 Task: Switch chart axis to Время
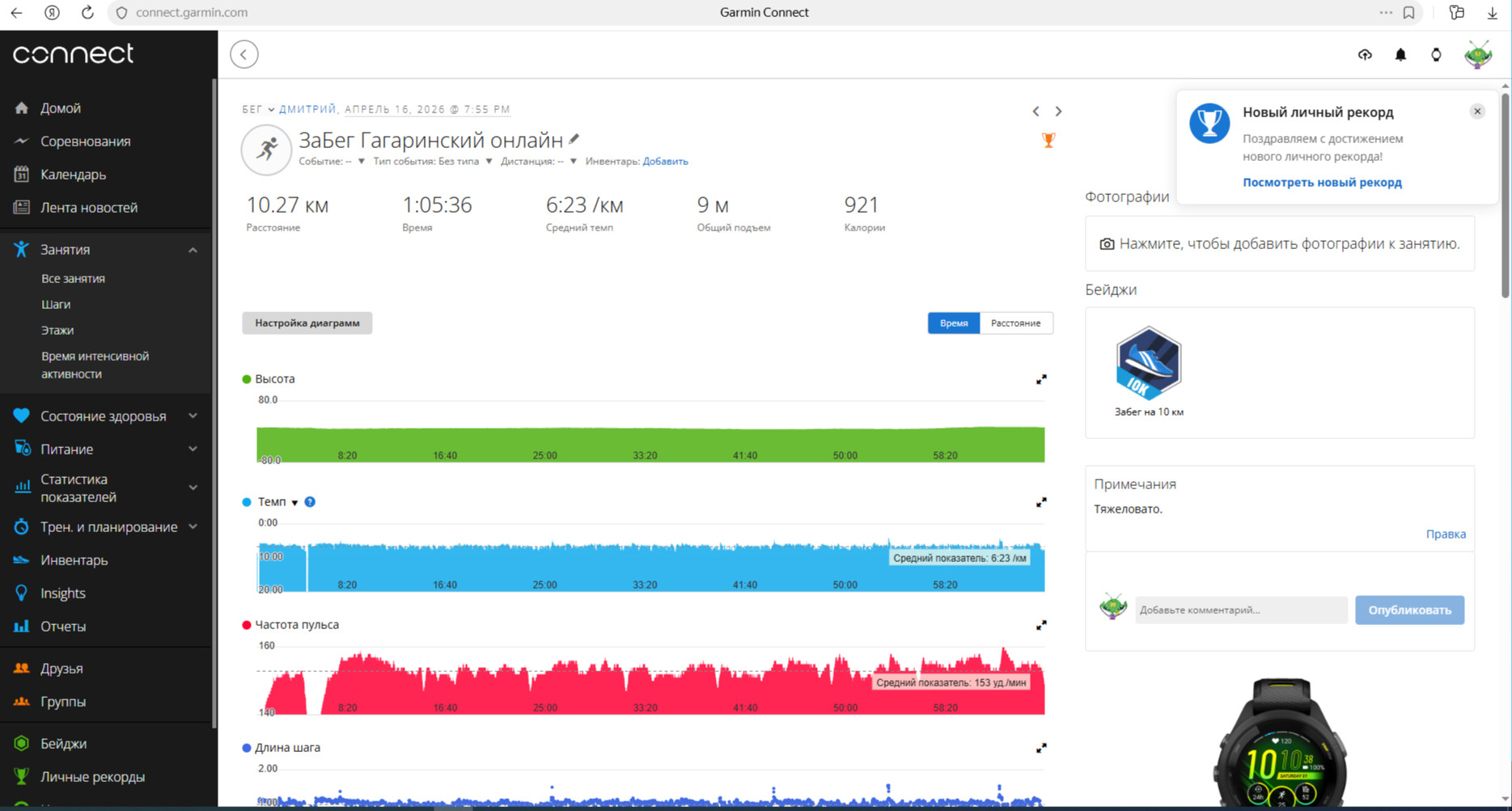click(954, 323)
